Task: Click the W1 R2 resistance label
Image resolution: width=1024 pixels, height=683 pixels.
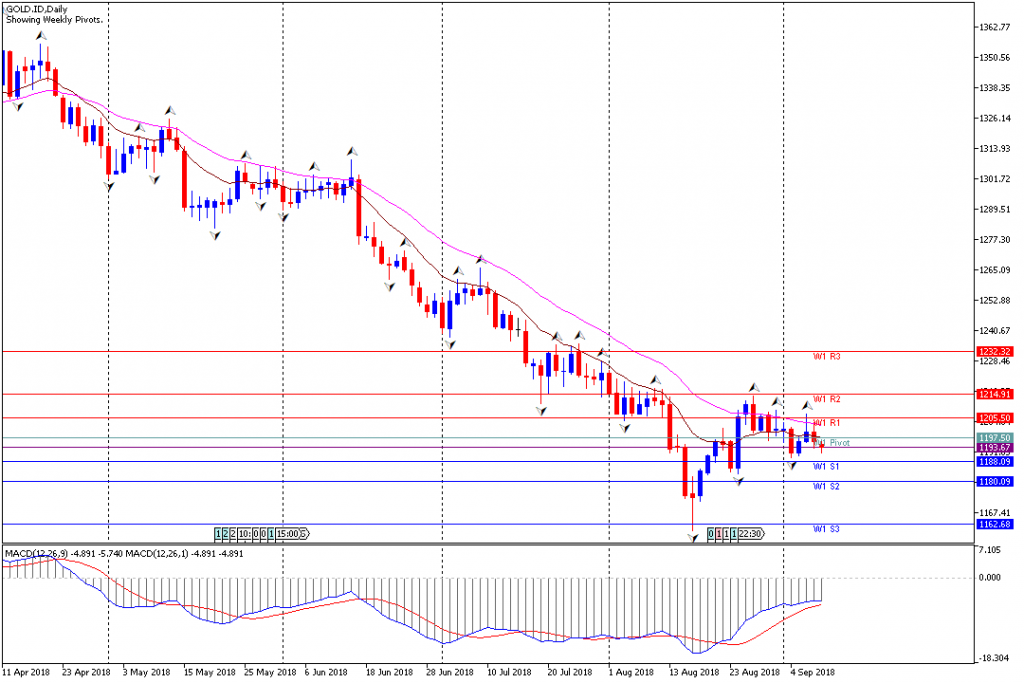Action: click(x=826, y=399)
